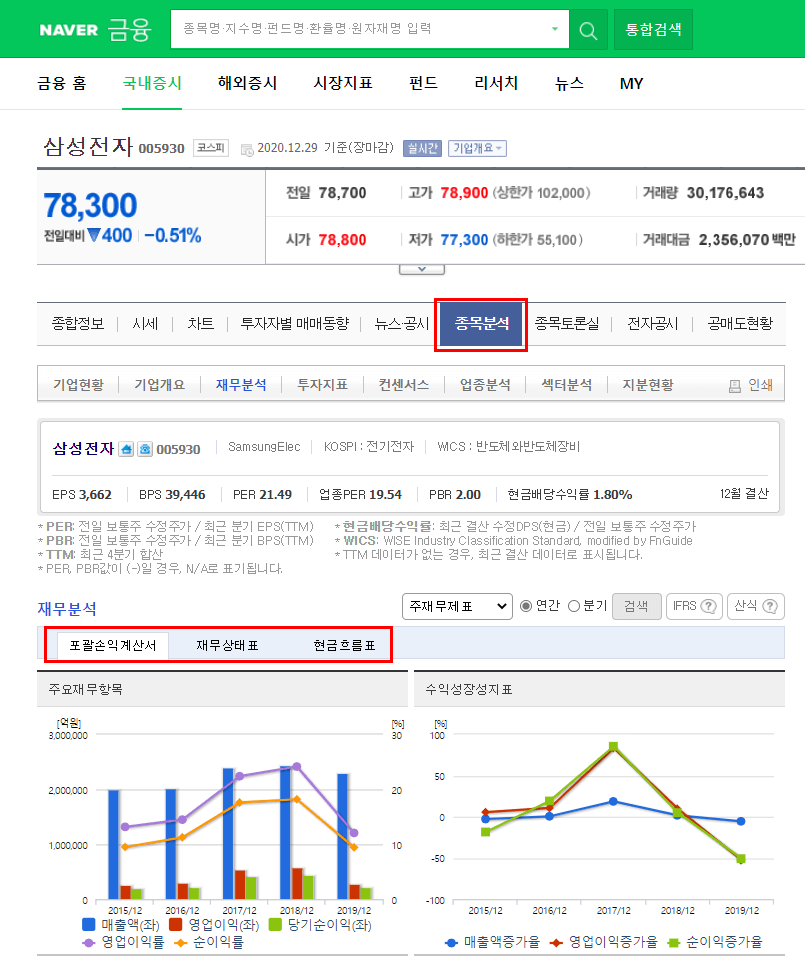Select 투자지표 sub-tab

click(x=322, y=385)
